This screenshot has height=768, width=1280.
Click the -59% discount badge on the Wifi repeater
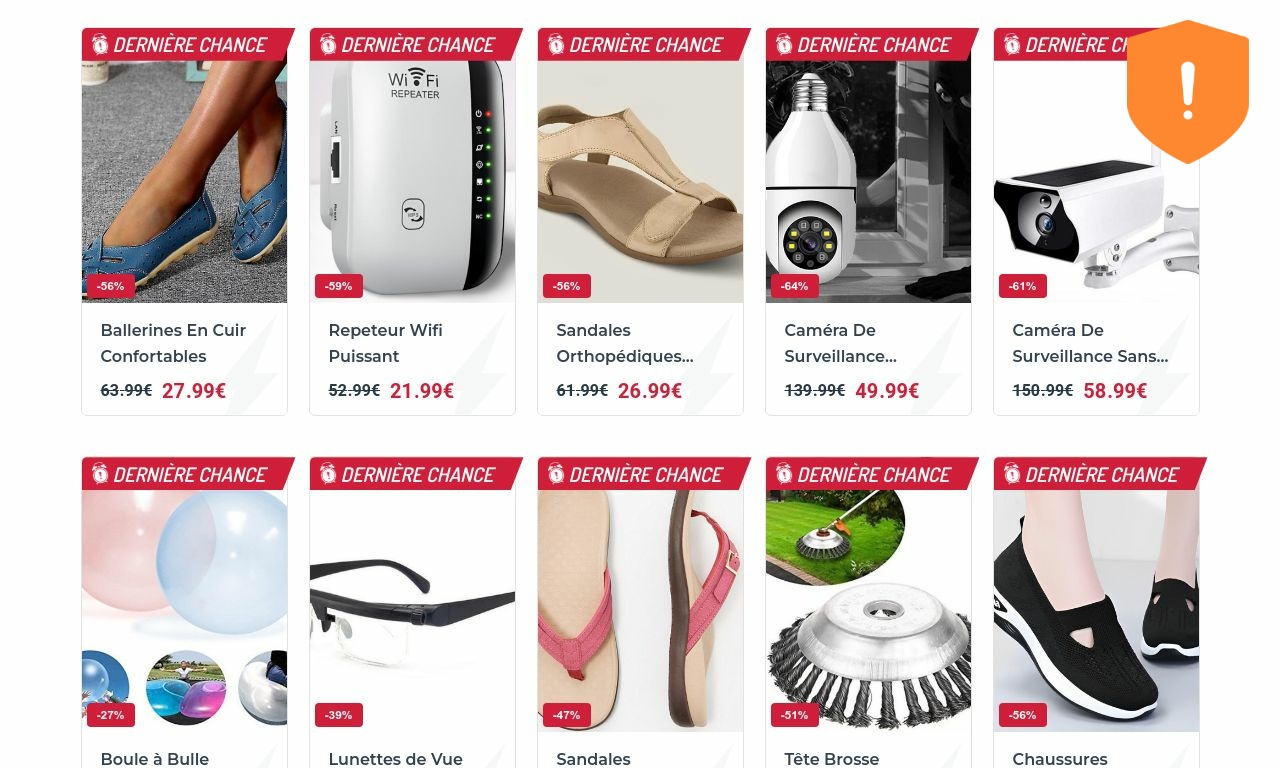[339, 286]
